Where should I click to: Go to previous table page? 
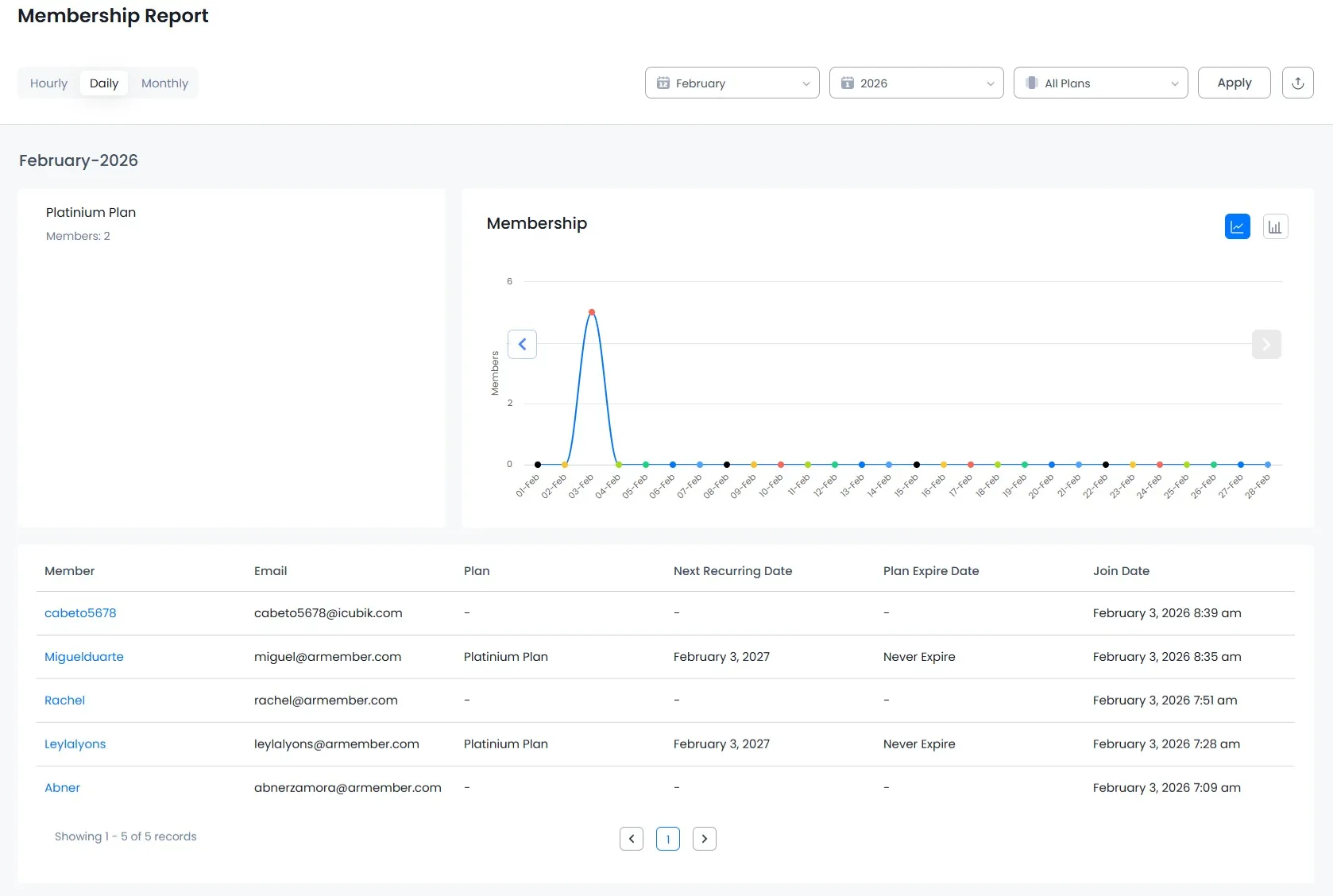coord(631,839)
